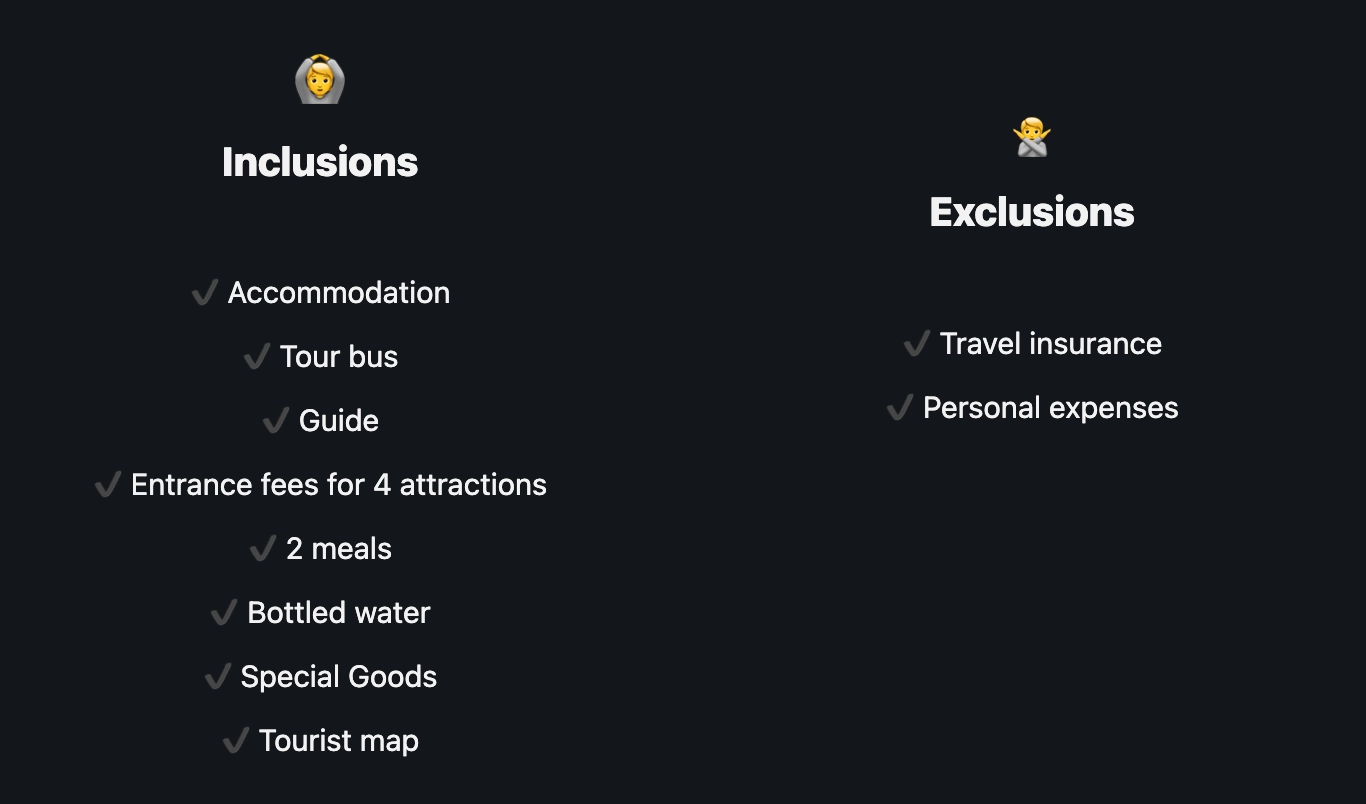Screen dimensions: 1366x804
Task: Click the checkmark beside Travel insurance
Action: tap(917, 344)
